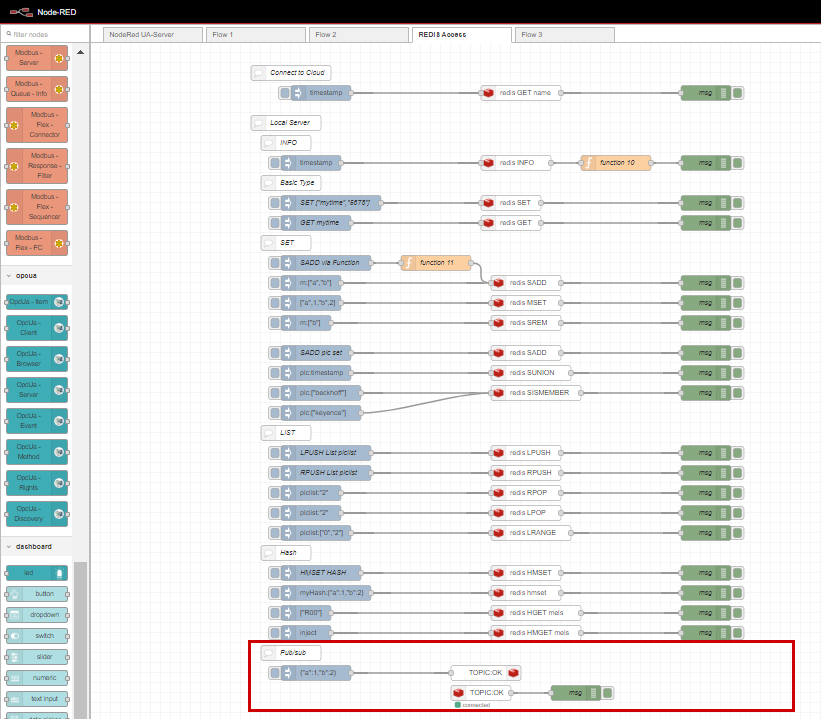Pick the dashboard led palette node
This screenshot has height=719, width=821.
(37, 573)
